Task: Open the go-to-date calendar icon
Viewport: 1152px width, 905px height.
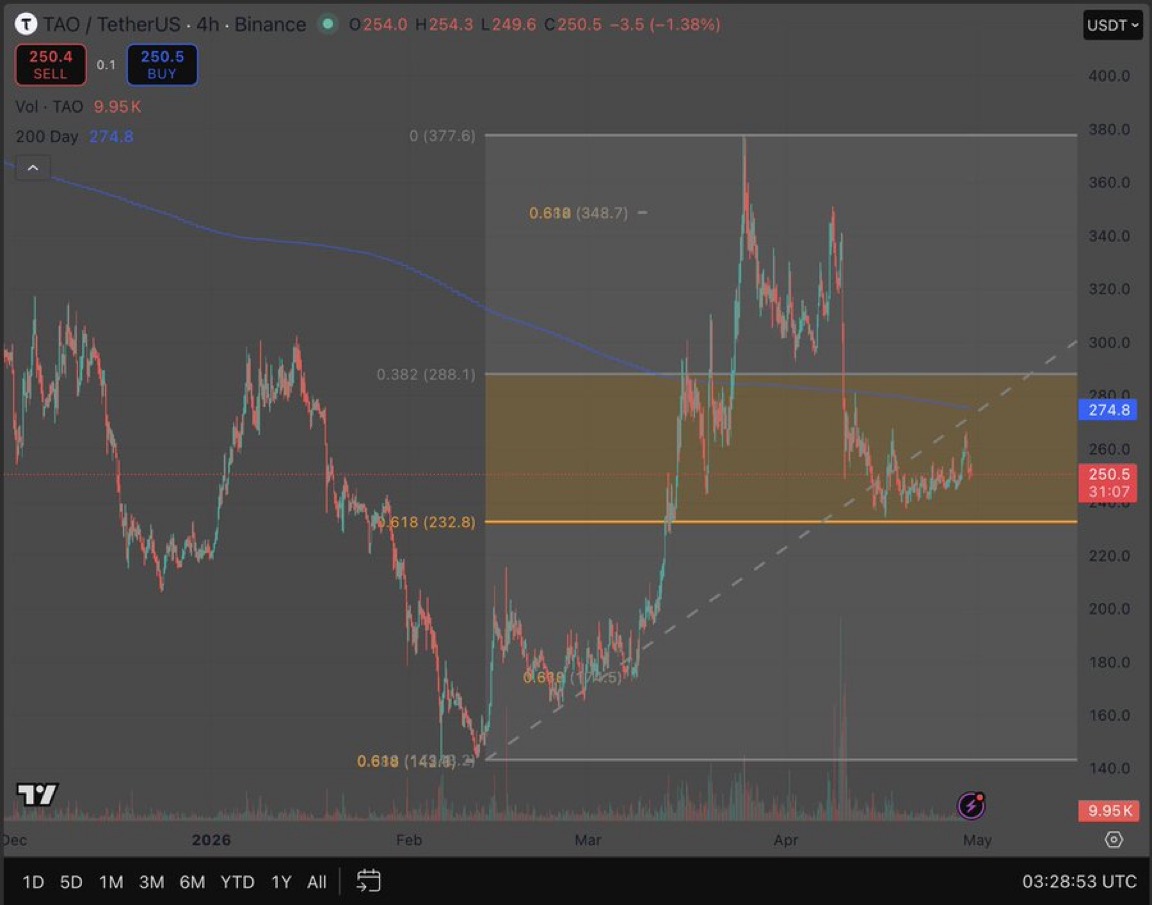Action: click(368, 881)
